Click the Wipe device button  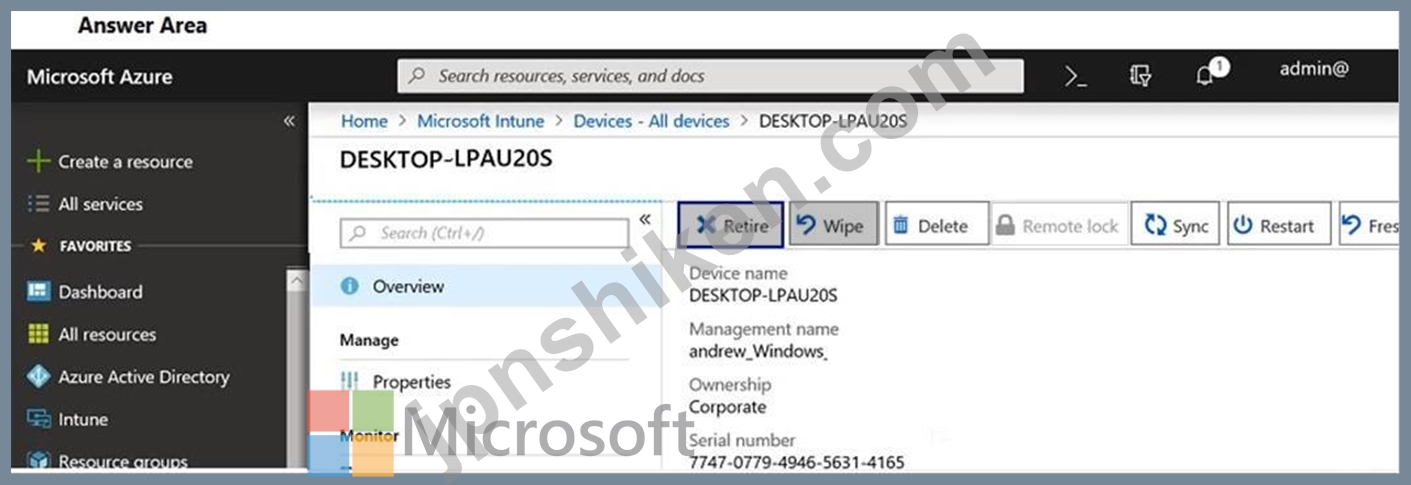(x=833, y=225)
